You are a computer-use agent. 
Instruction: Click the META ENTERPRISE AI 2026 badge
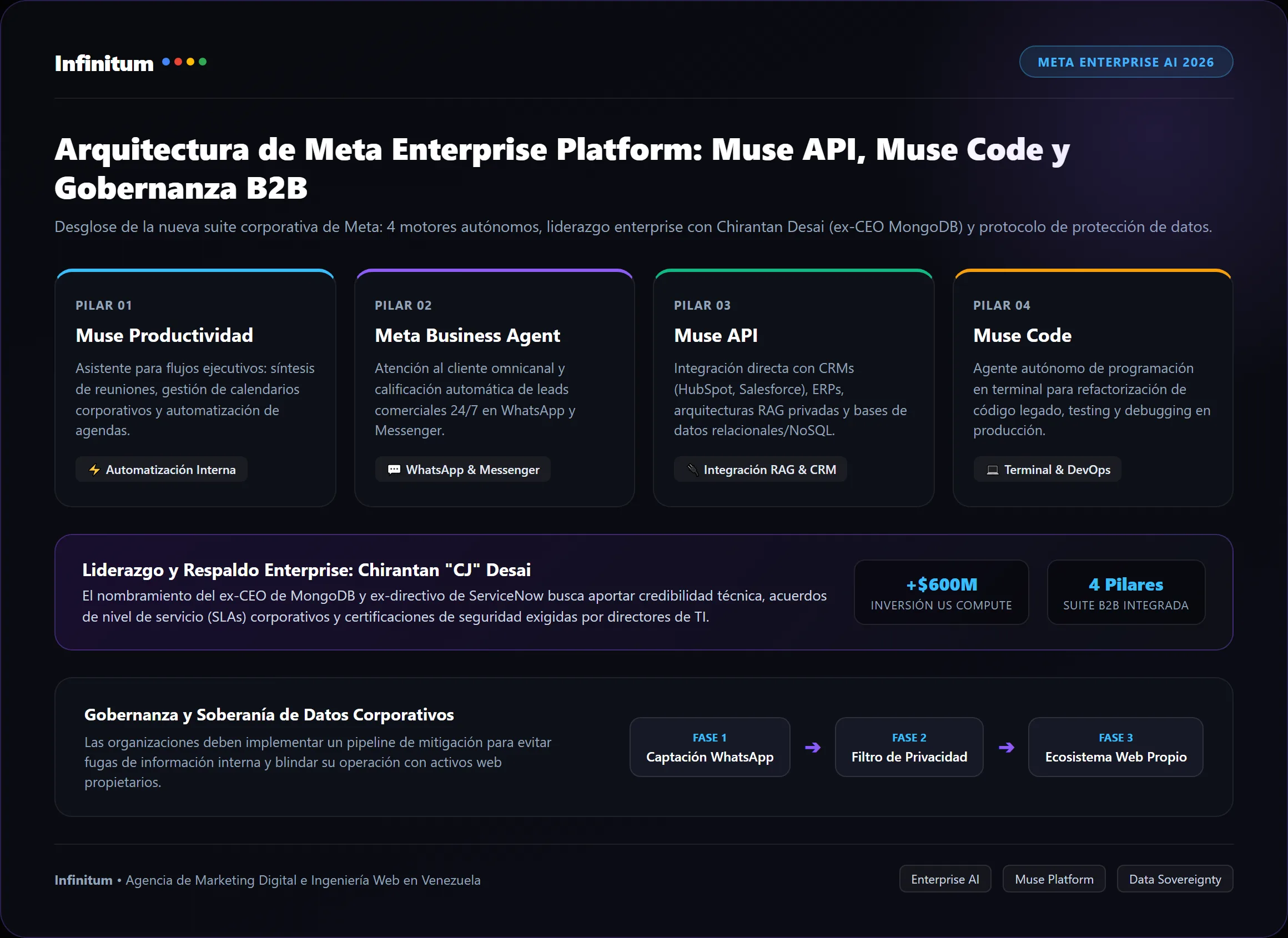click(x=1125, y=62)
